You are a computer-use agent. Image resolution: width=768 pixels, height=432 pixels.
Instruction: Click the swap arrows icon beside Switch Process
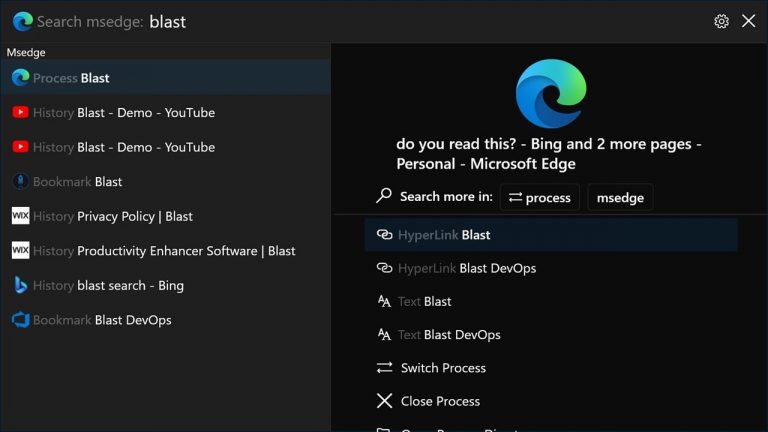pyautogui.click(x=384, y=367)
